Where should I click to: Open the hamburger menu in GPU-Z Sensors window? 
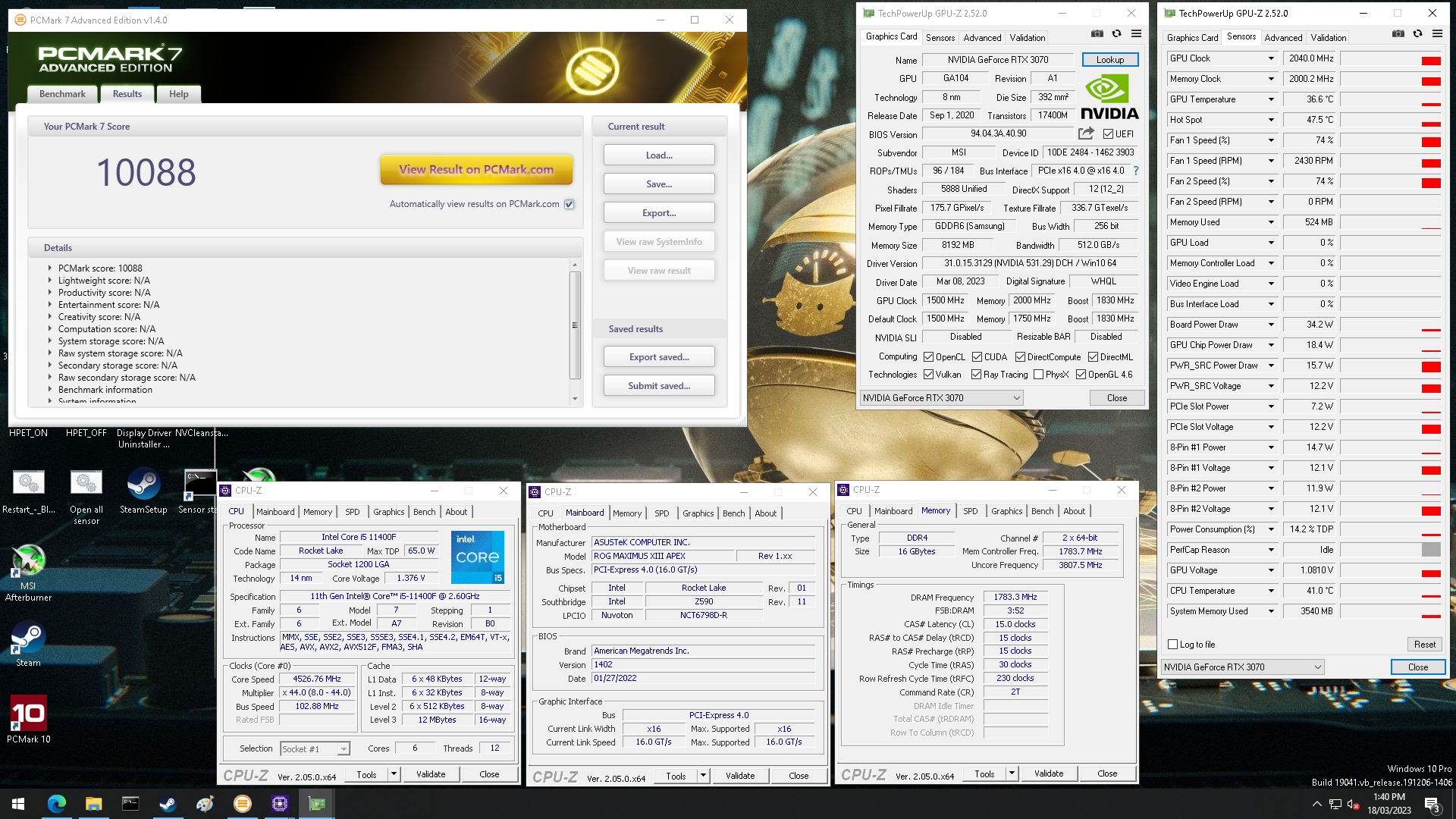pos(1437,34)
